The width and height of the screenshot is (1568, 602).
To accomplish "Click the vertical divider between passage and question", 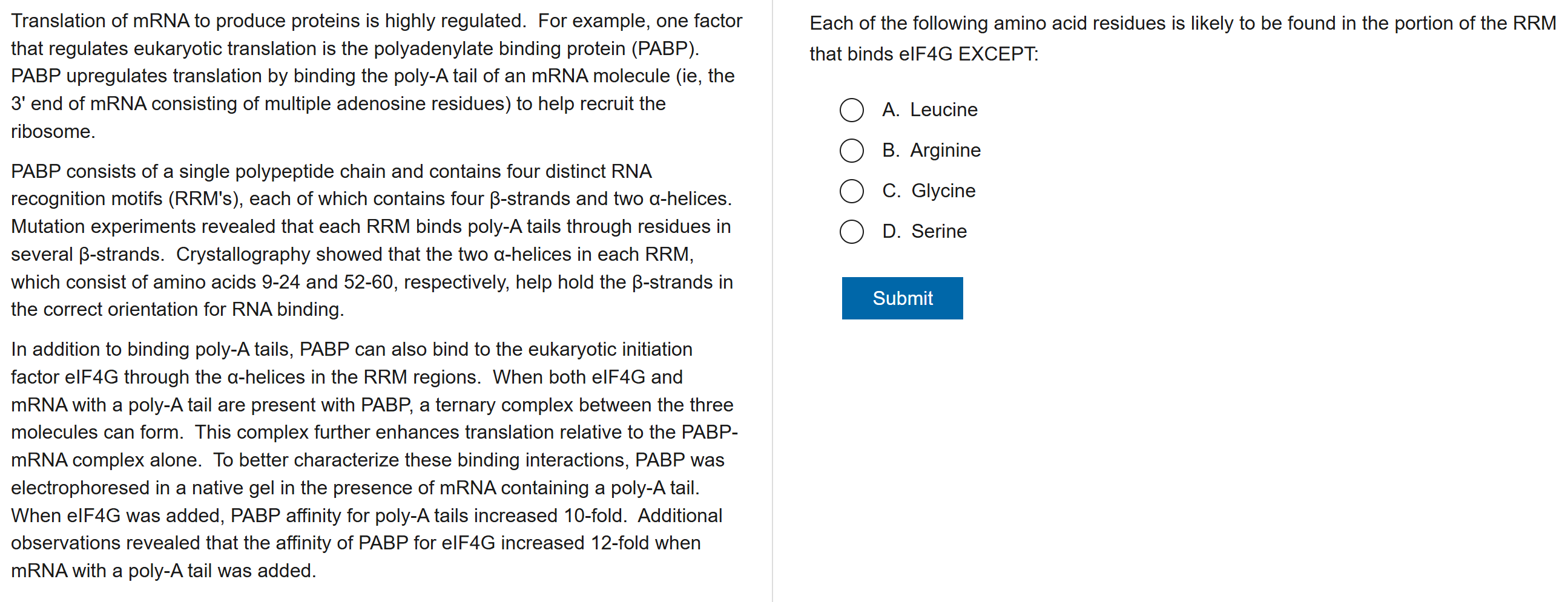I will (772, 301).
